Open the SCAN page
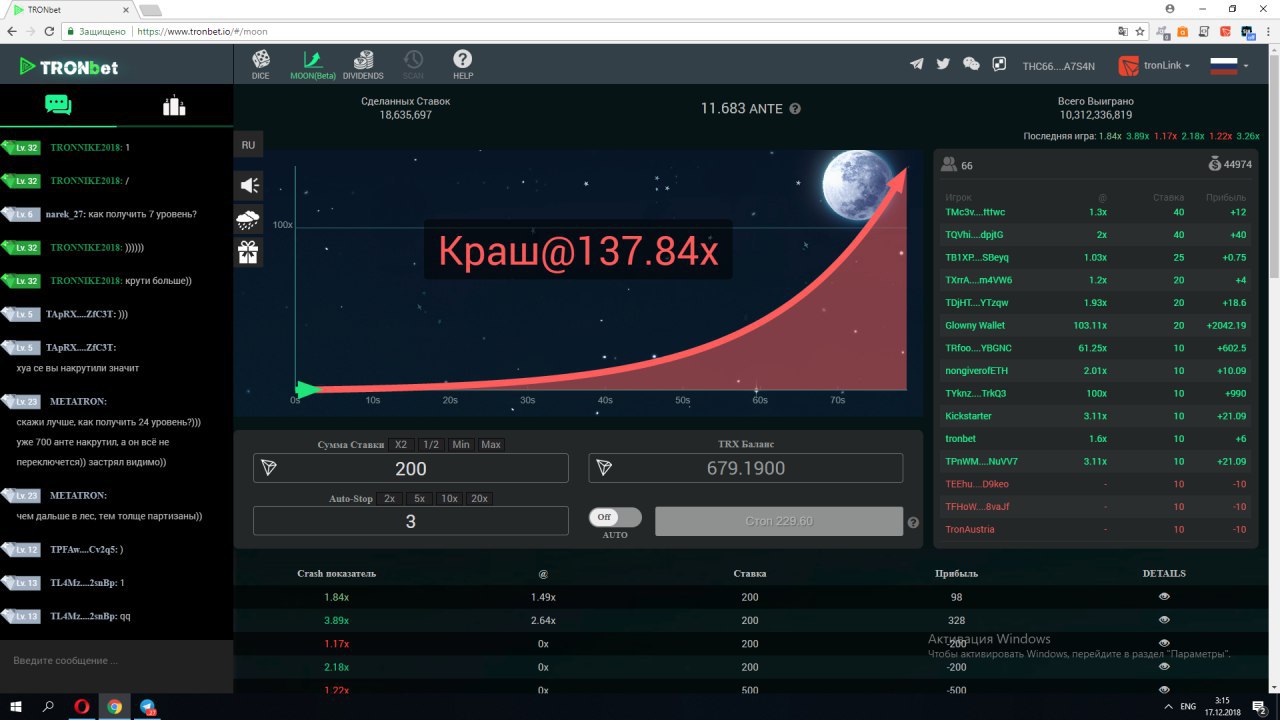The width and height of the screenshot is (1280, 720). coord(413,65)
